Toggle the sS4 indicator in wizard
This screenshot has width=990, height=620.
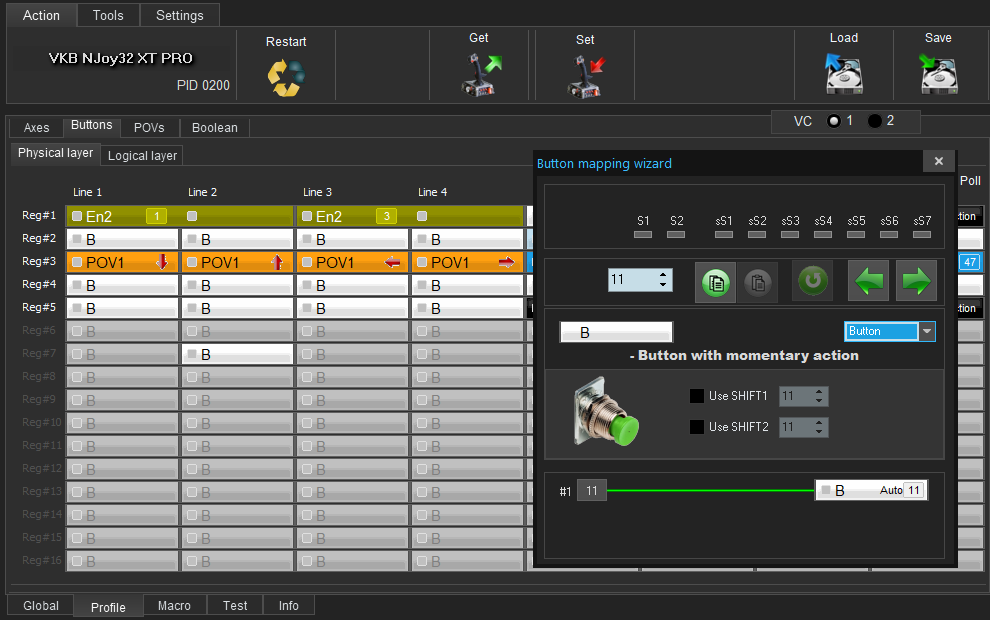pyautogui.click(x=823, y=234)
